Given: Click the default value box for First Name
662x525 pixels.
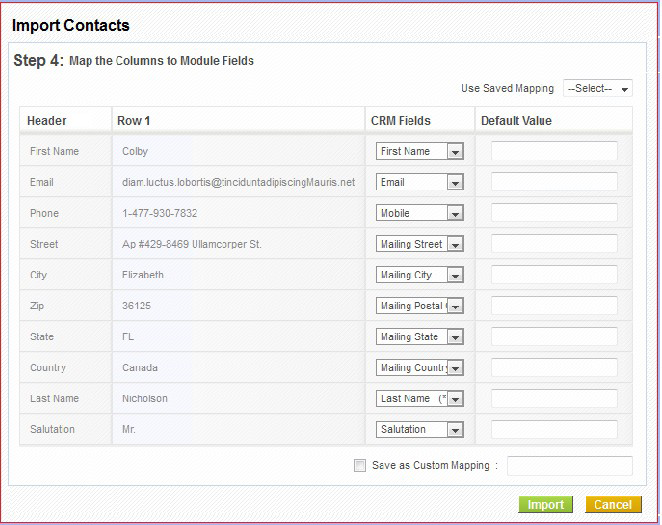Looking at the screenshot, I should pyautogui.click(x=554, y=152).
